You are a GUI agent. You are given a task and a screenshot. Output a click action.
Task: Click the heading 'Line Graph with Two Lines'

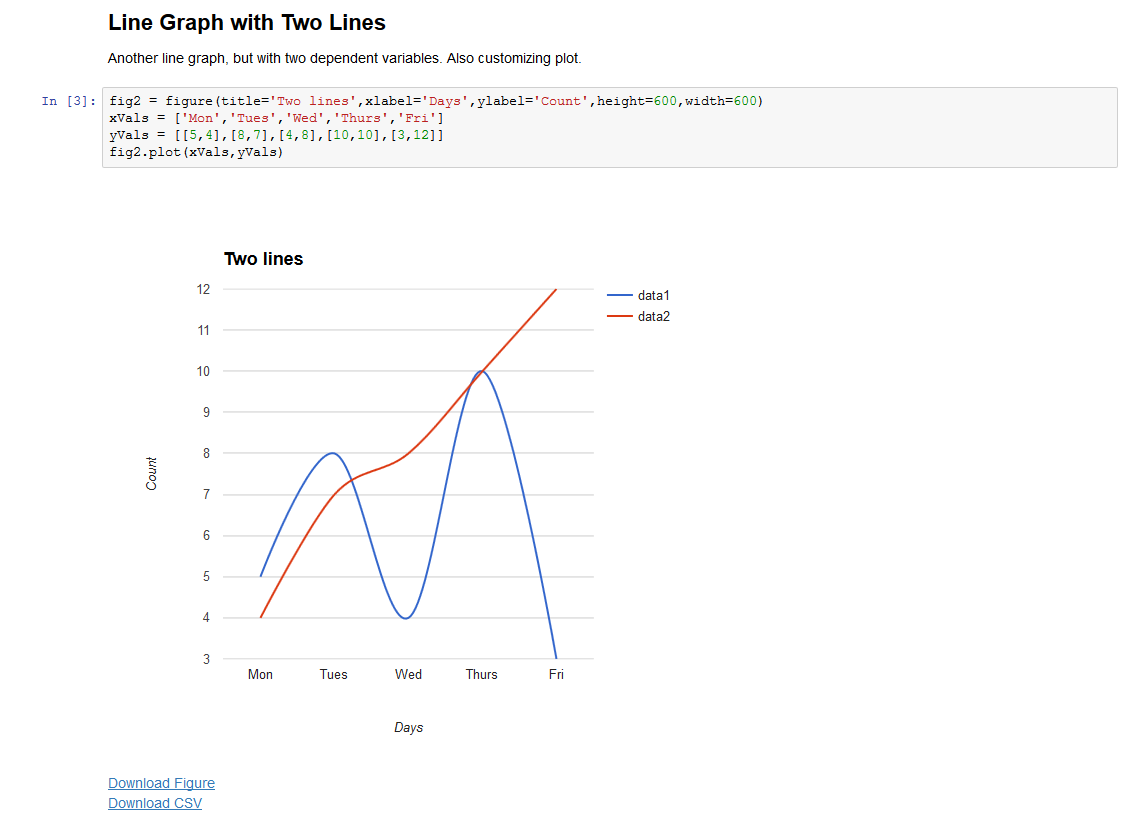click(247, 22)
